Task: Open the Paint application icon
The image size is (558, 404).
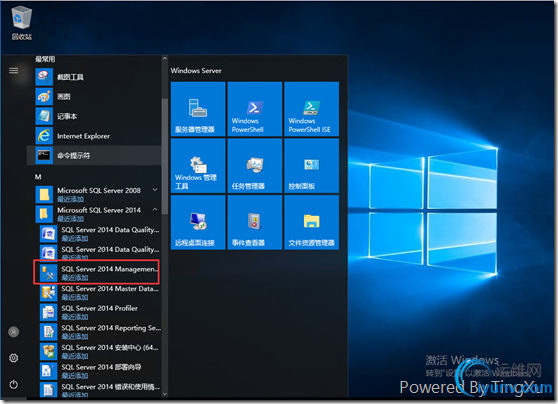Action: [x=44, y=96]
